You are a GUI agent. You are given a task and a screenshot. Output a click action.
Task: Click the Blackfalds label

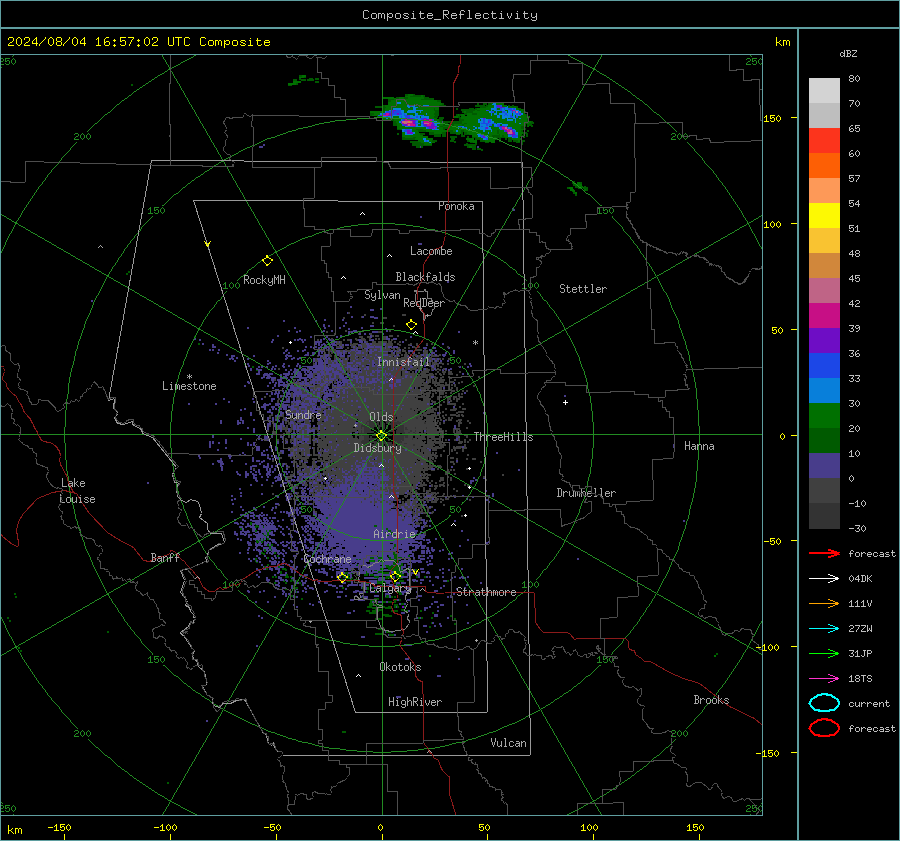point(425,277)
